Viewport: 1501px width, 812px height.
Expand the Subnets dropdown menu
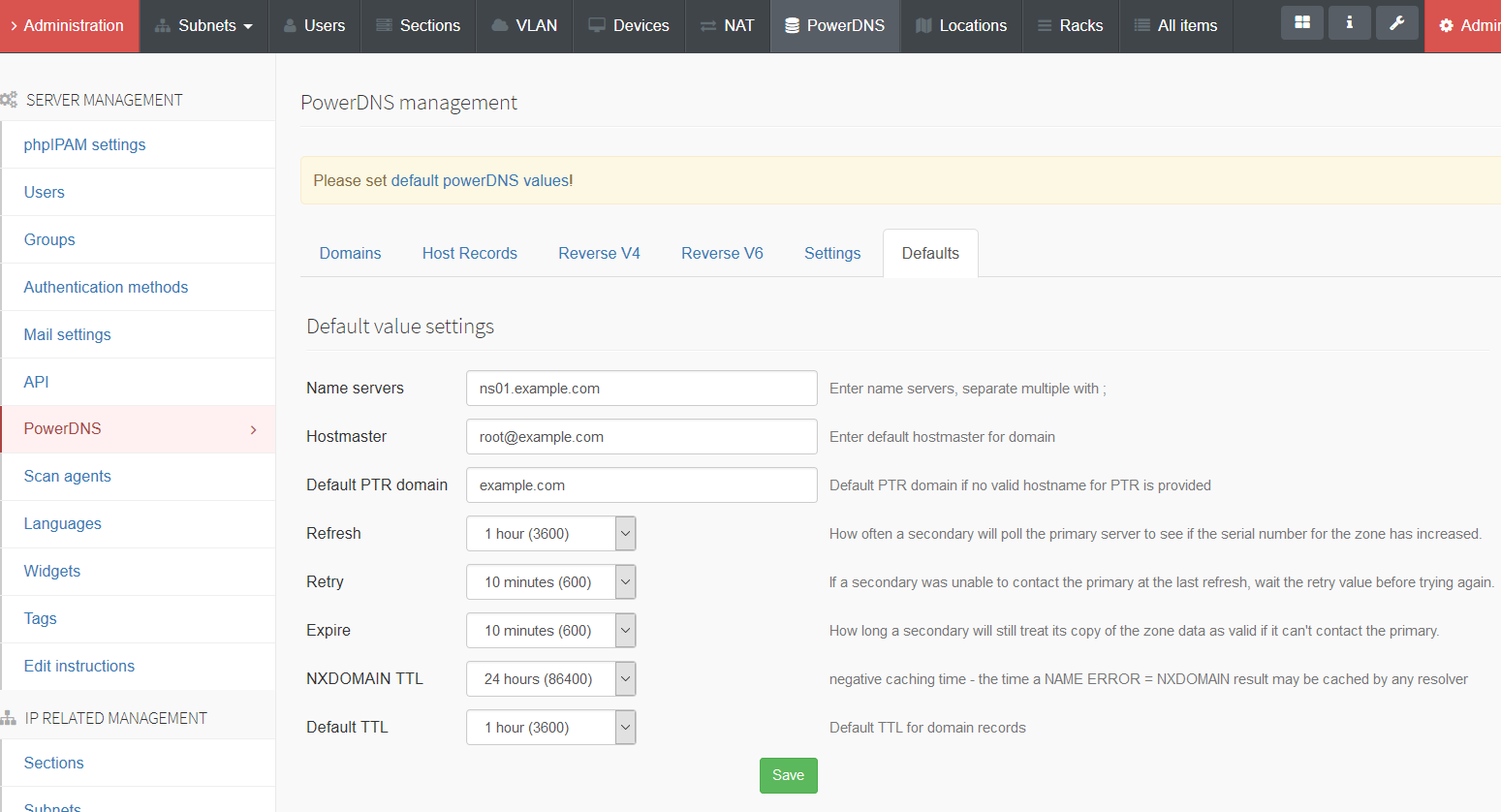[203, 26]
